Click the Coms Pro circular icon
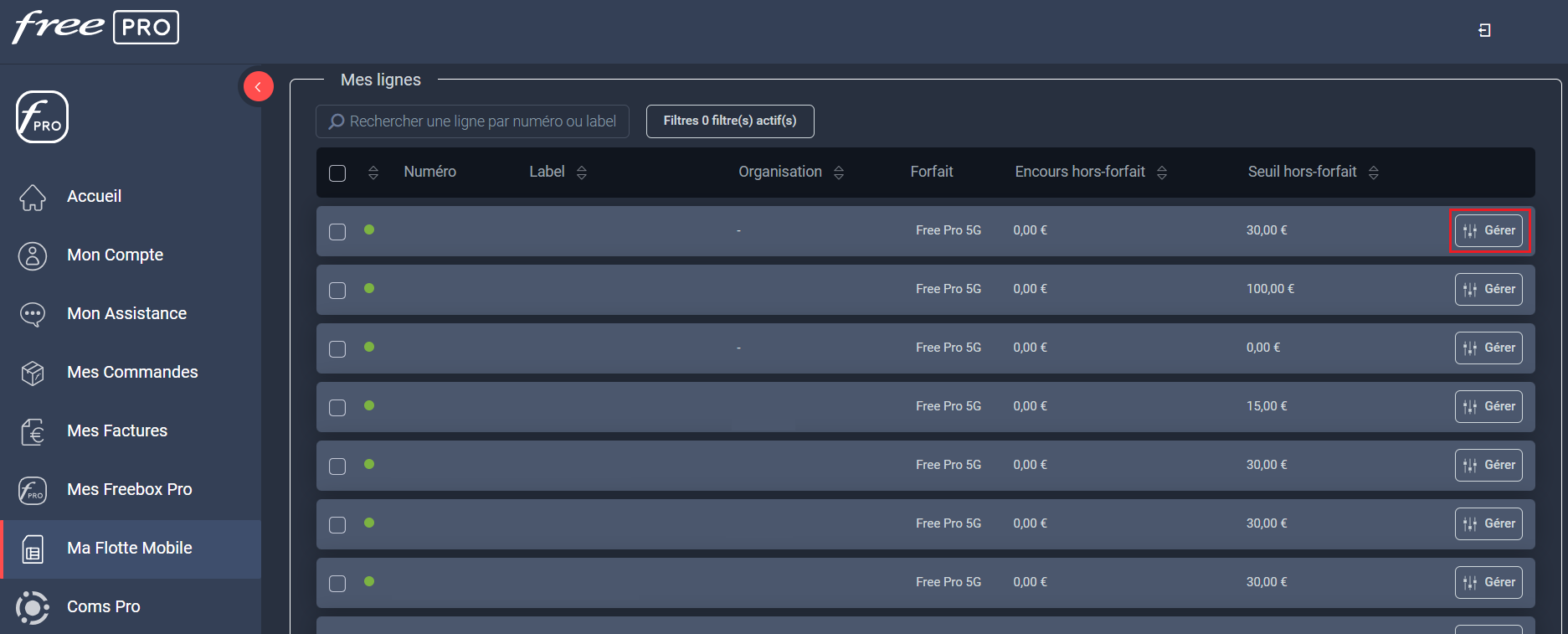 click(33, 607)
